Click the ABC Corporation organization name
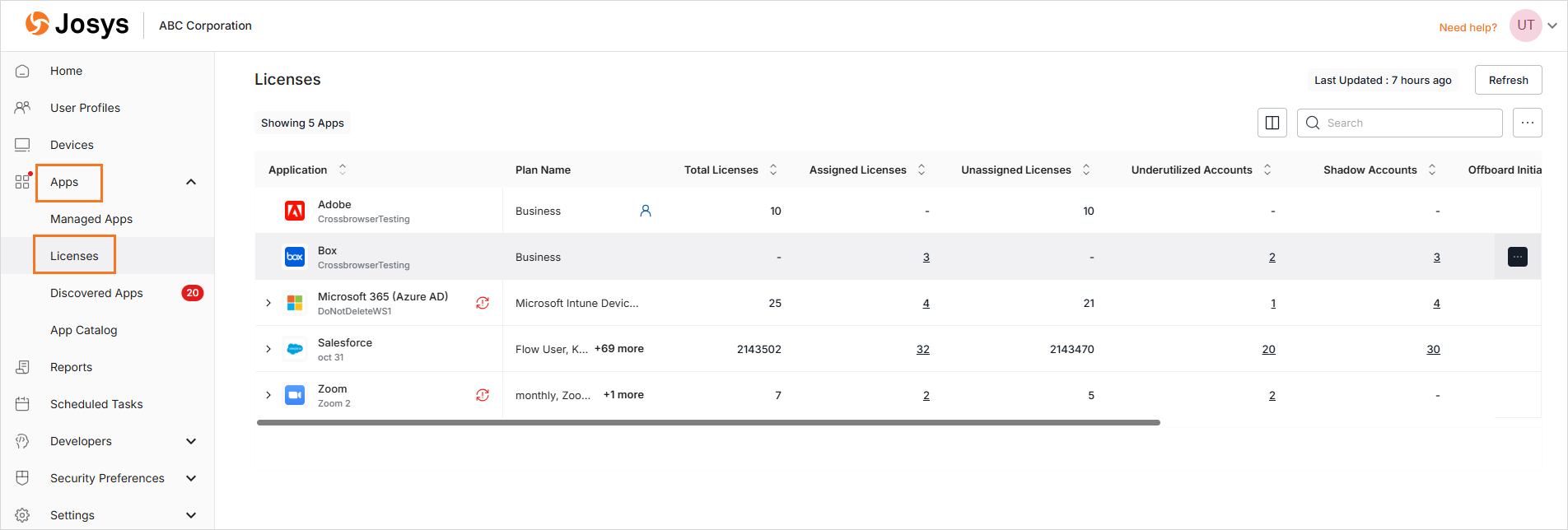The height and width of the screenshot is (530, 1568). 205,26
